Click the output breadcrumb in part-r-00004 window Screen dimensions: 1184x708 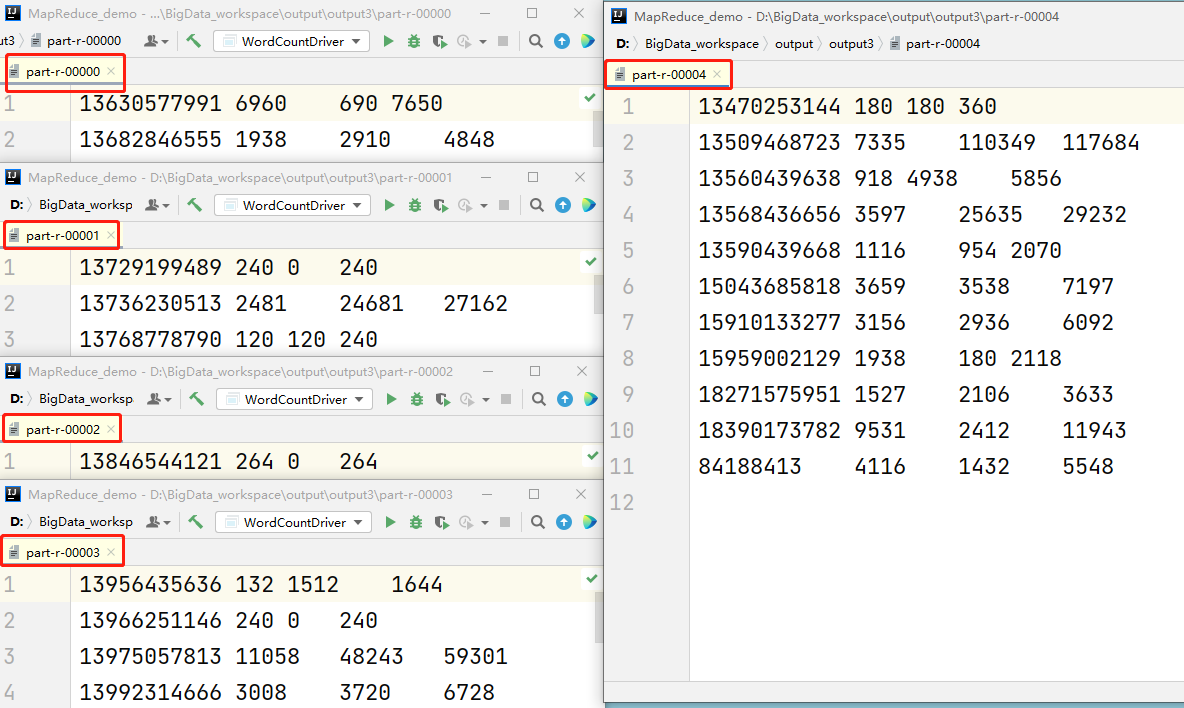pos(794,44)
